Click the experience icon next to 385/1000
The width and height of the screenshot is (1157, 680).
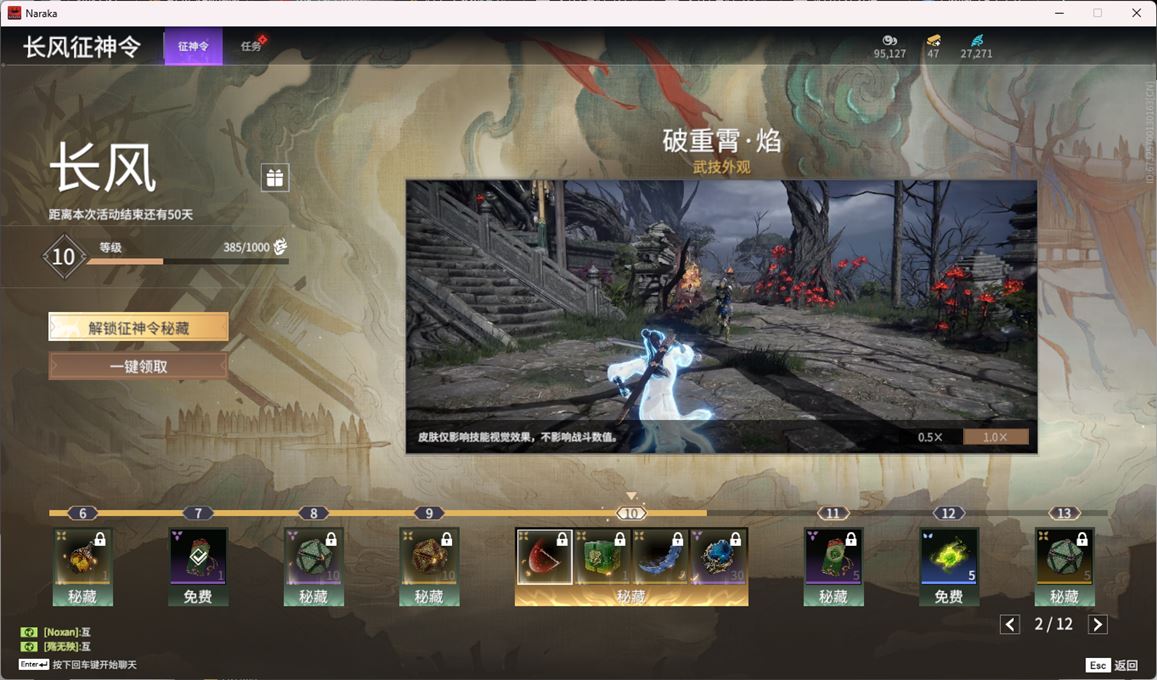(x=280, y=246)
